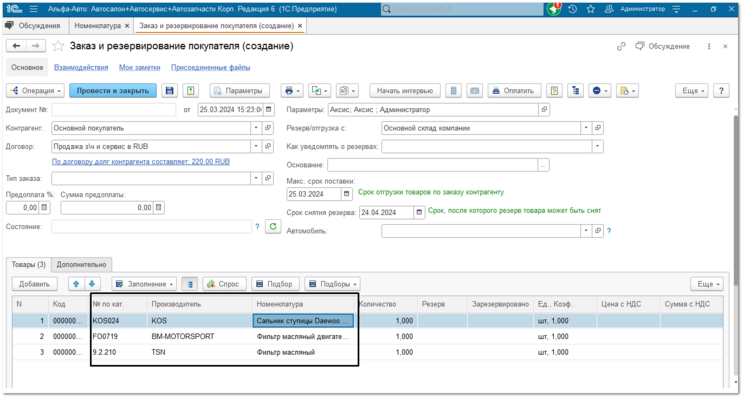Click the Спрос button

click(225, 284)
